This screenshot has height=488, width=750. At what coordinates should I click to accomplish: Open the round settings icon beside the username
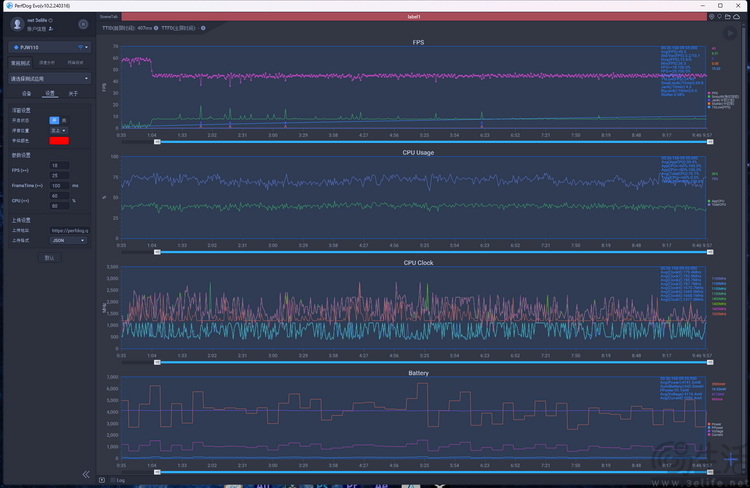click(x=83, y=24)
